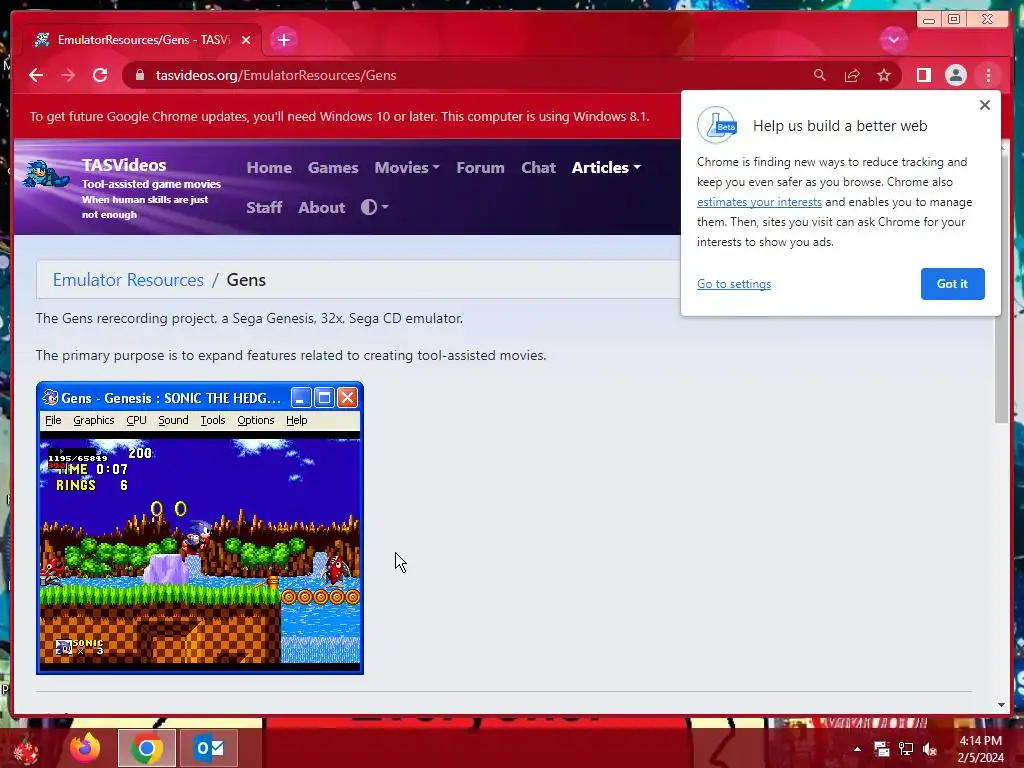Open the Chrome profile avatar
Viewport: 1024px width, 768px height.
click(x=955, y=76)
